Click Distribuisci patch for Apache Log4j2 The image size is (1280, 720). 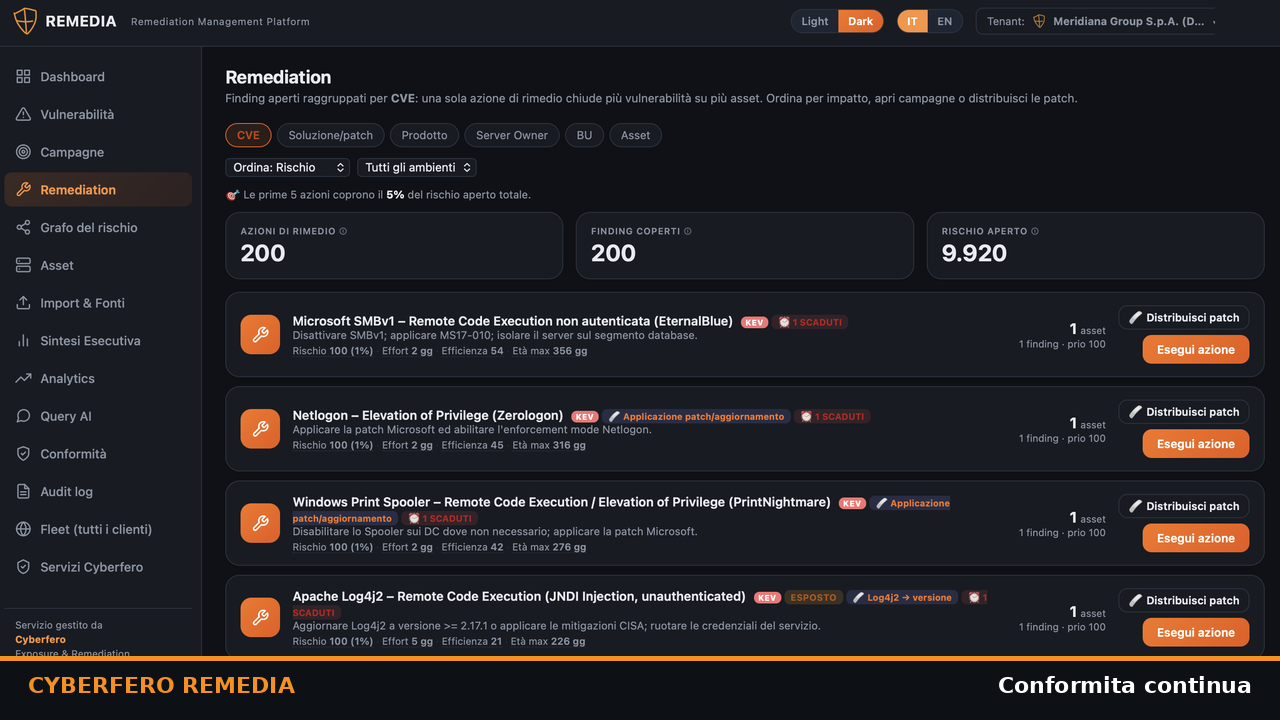click(1184, 600)
